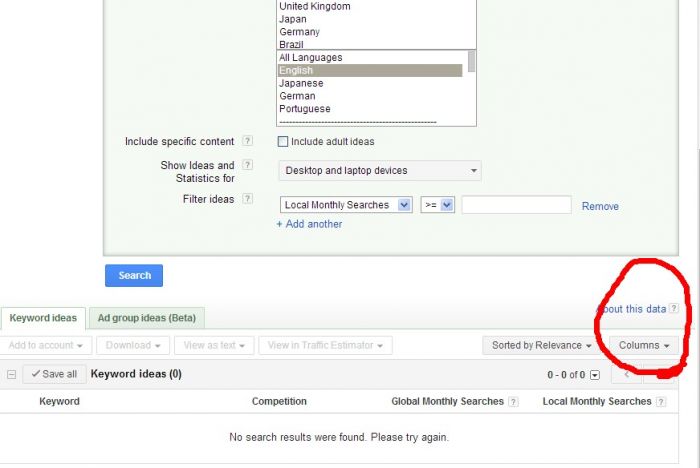Screen dimensions: 700x468
Task: Select Portuguese in language list
Action: coord(305,109)
